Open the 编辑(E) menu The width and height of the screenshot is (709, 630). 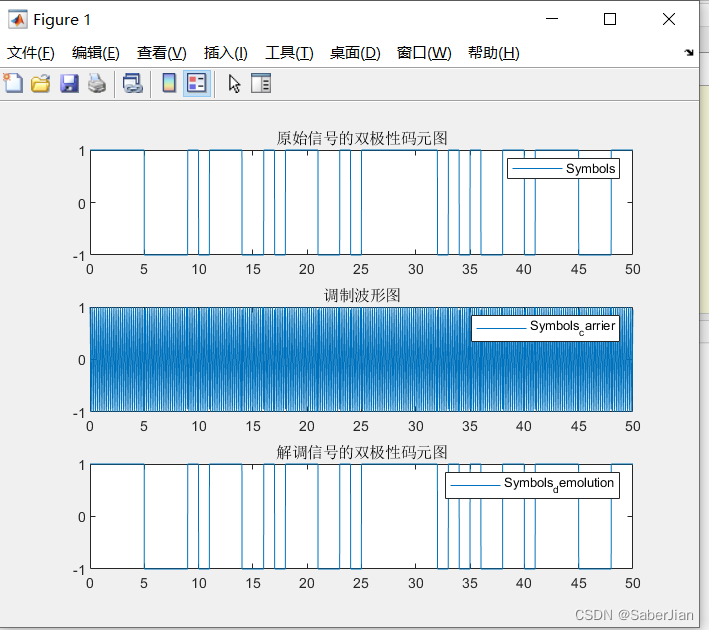click(x=95, y=53)
